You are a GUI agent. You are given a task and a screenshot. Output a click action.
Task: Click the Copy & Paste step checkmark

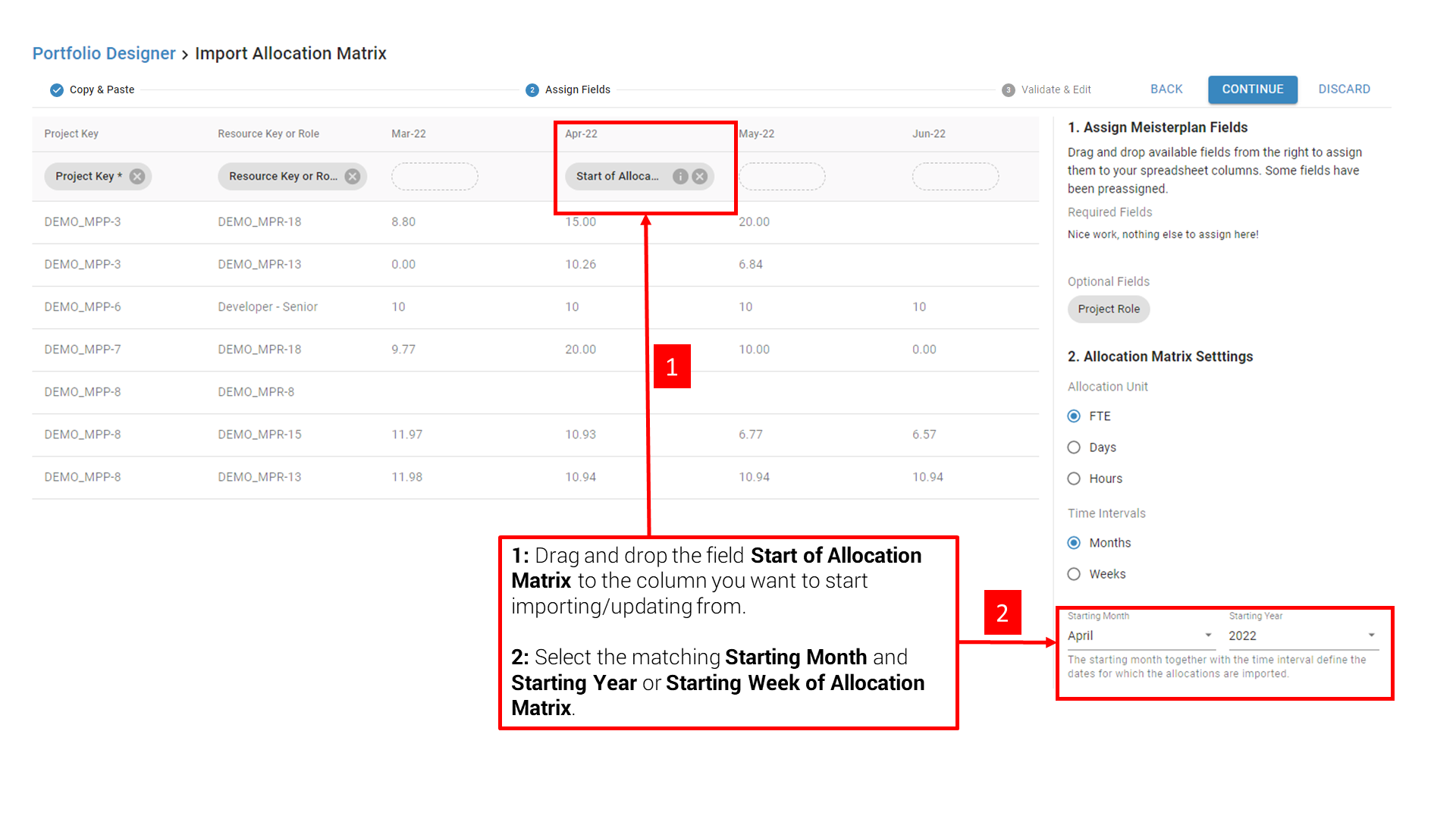57,89
